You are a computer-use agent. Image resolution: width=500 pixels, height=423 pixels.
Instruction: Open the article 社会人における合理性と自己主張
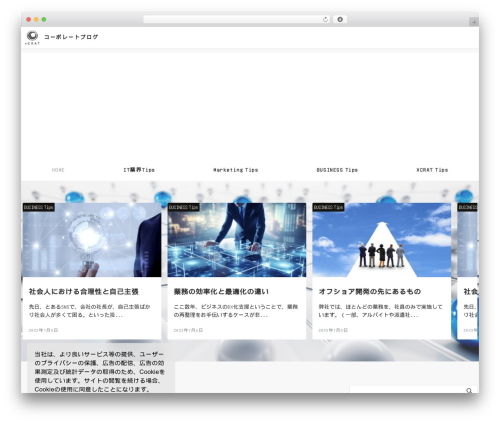(x=84, y=292)
